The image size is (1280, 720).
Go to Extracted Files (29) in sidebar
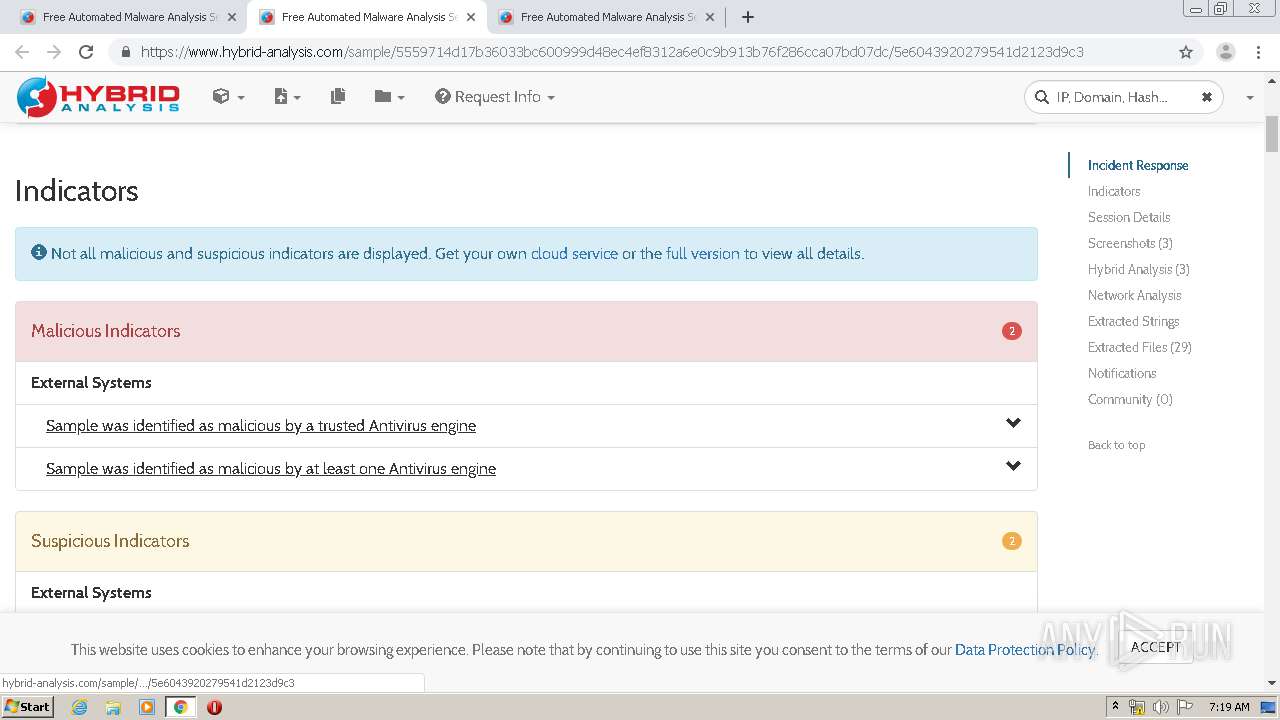[1140, 348]
